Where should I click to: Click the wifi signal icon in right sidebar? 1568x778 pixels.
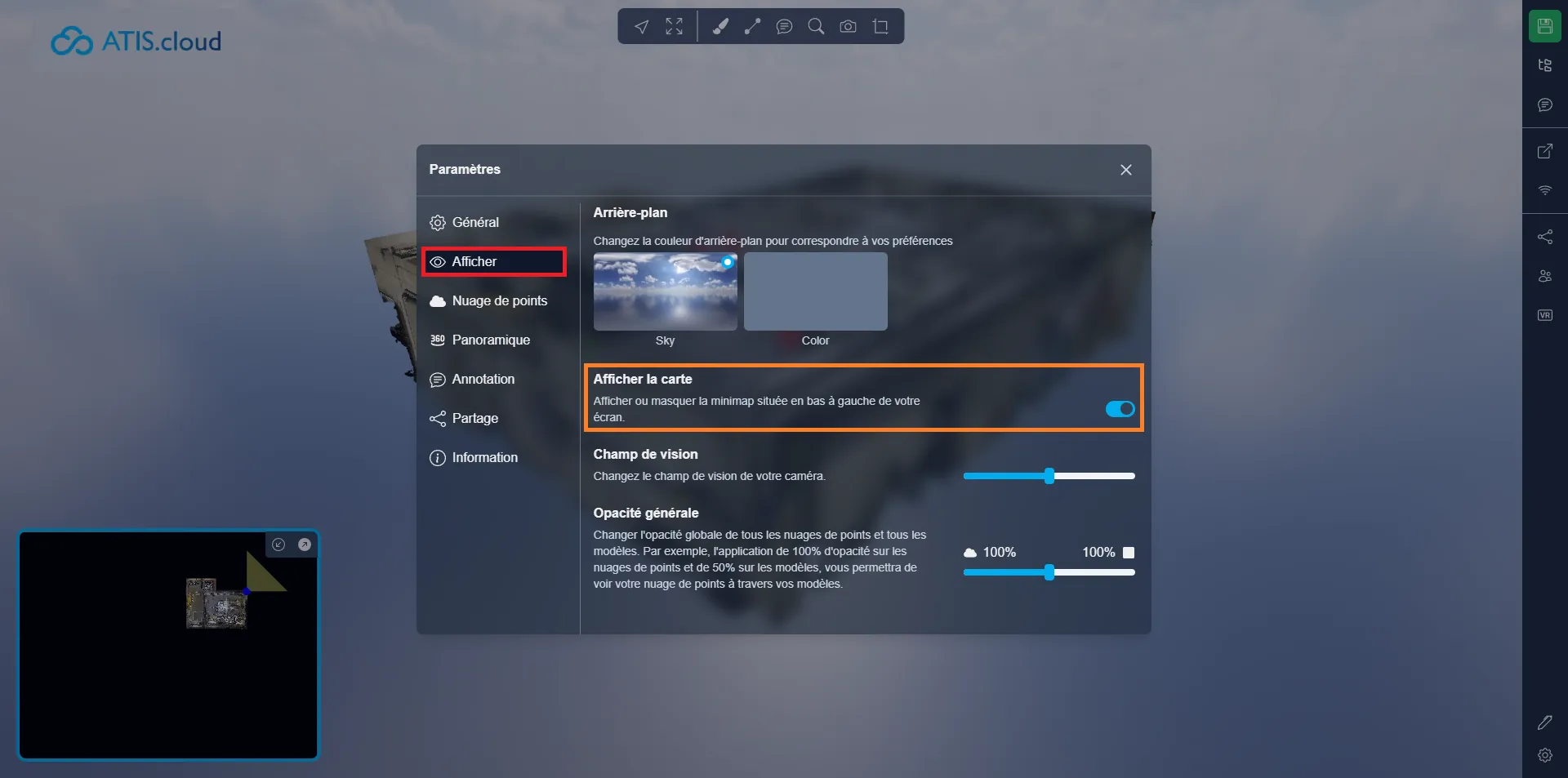[1544, 190]
